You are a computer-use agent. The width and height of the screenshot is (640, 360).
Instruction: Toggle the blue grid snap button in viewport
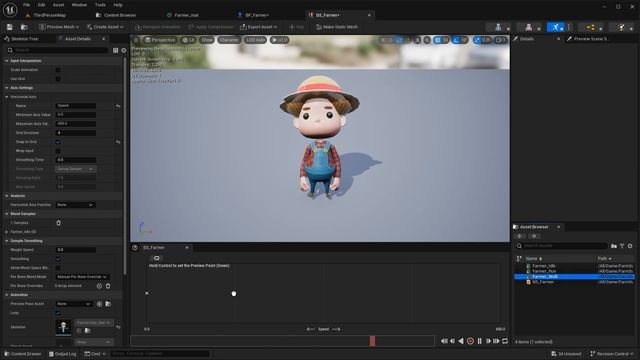(438, 40)
